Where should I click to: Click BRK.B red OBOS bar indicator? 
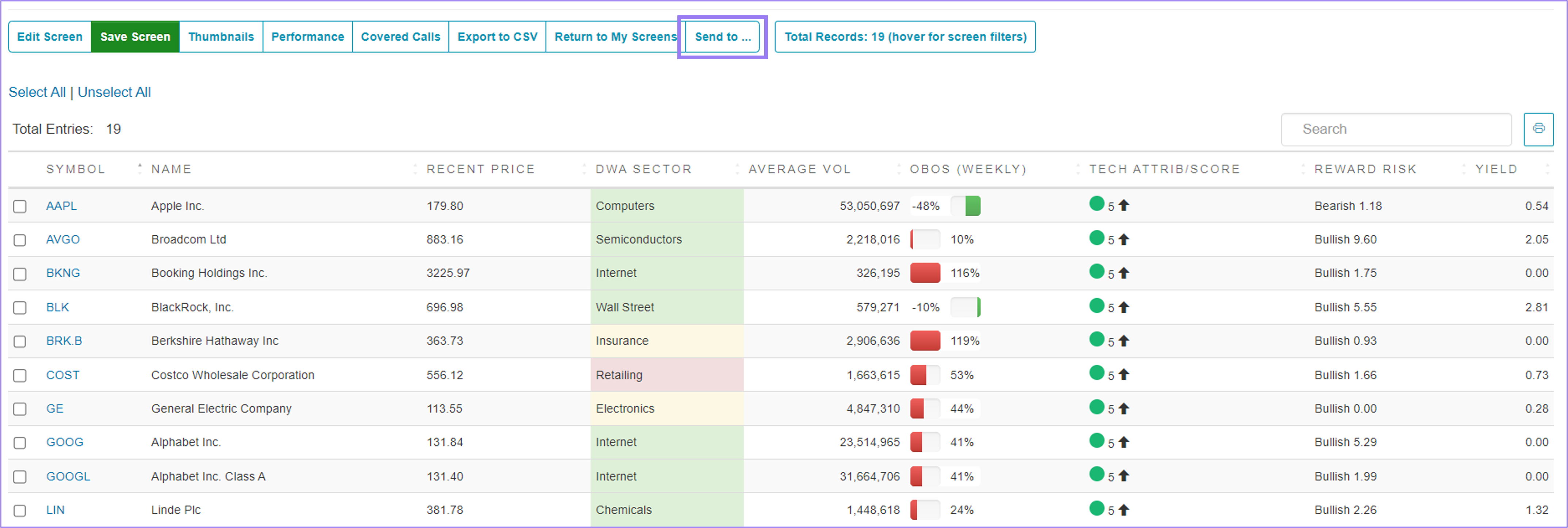point(925,341)
